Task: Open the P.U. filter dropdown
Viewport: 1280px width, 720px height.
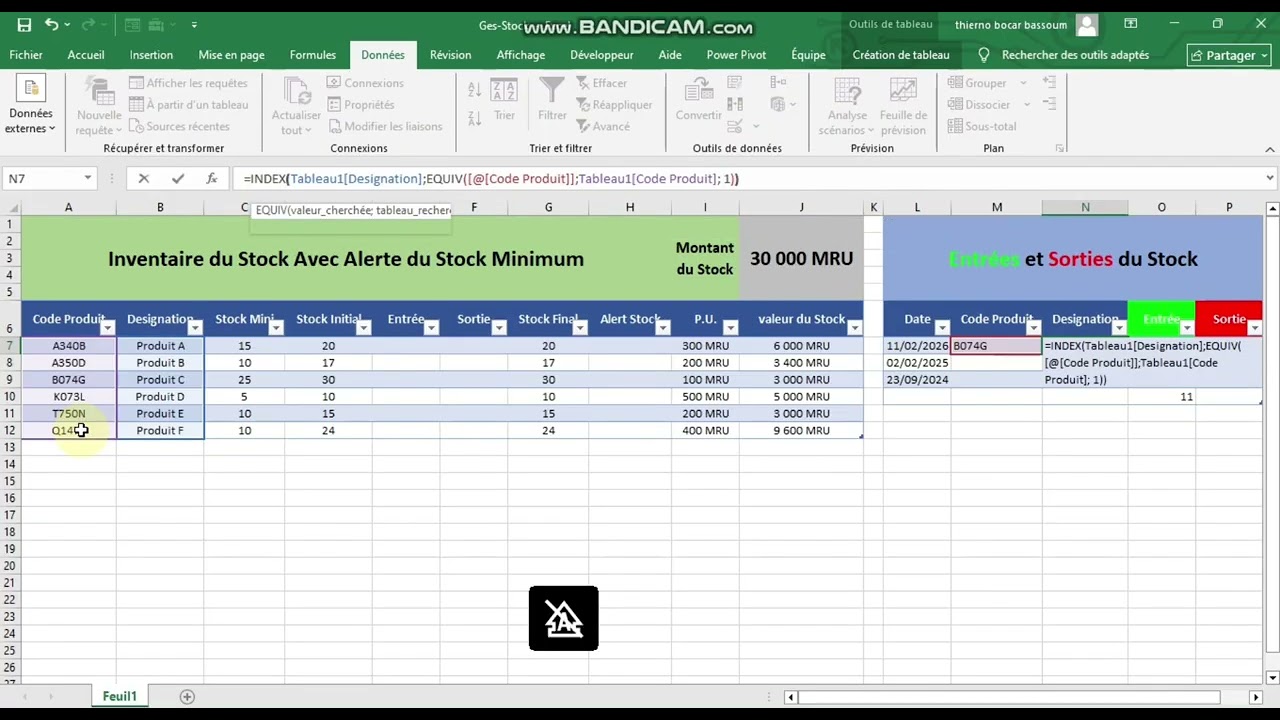Action: 730,328
